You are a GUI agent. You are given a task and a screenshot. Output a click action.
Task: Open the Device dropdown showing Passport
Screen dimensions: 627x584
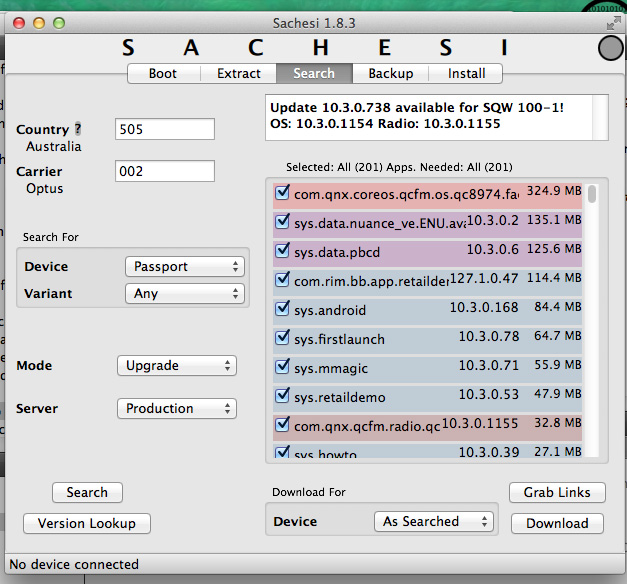(x=185, y=266)
